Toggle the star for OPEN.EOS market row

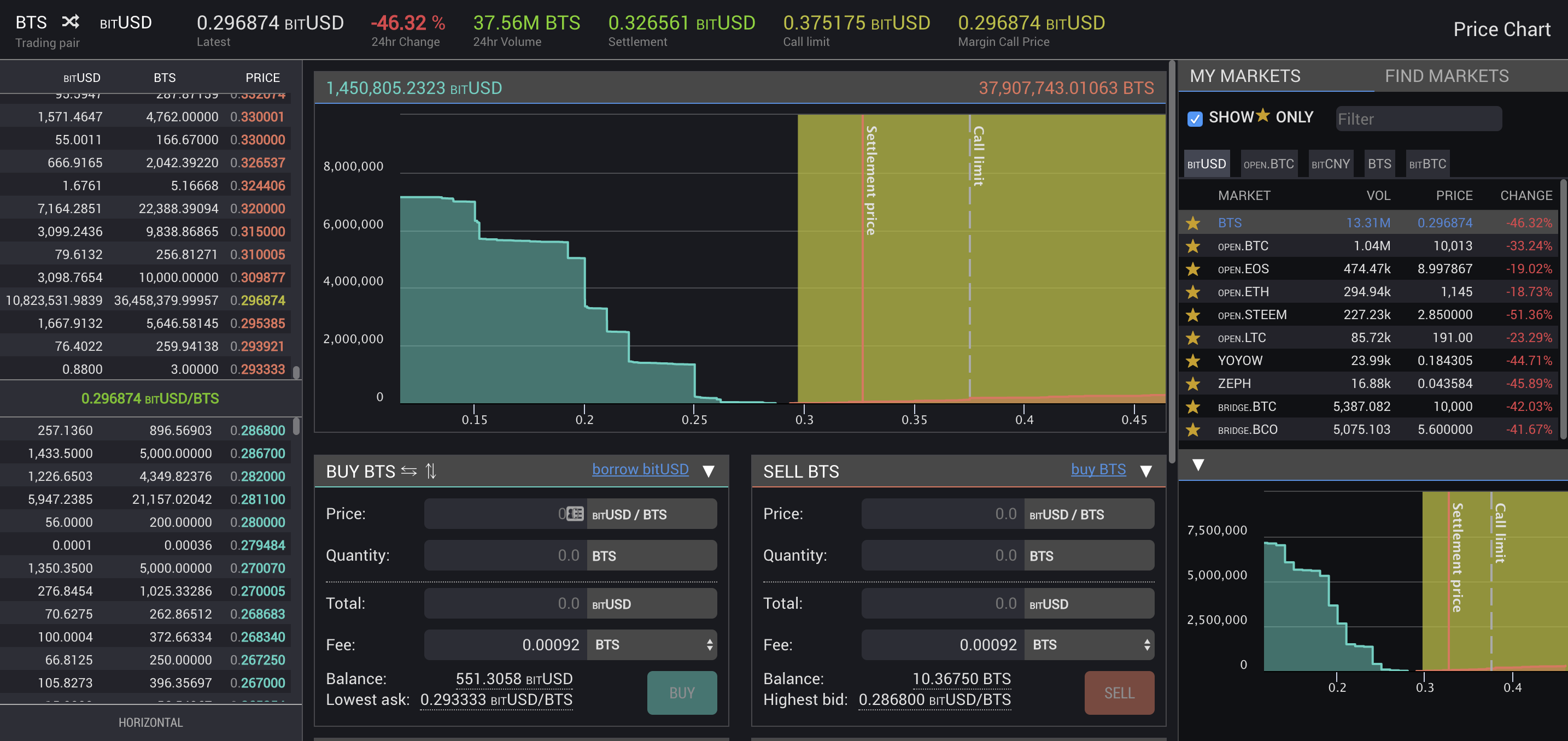click(1193, 269)
